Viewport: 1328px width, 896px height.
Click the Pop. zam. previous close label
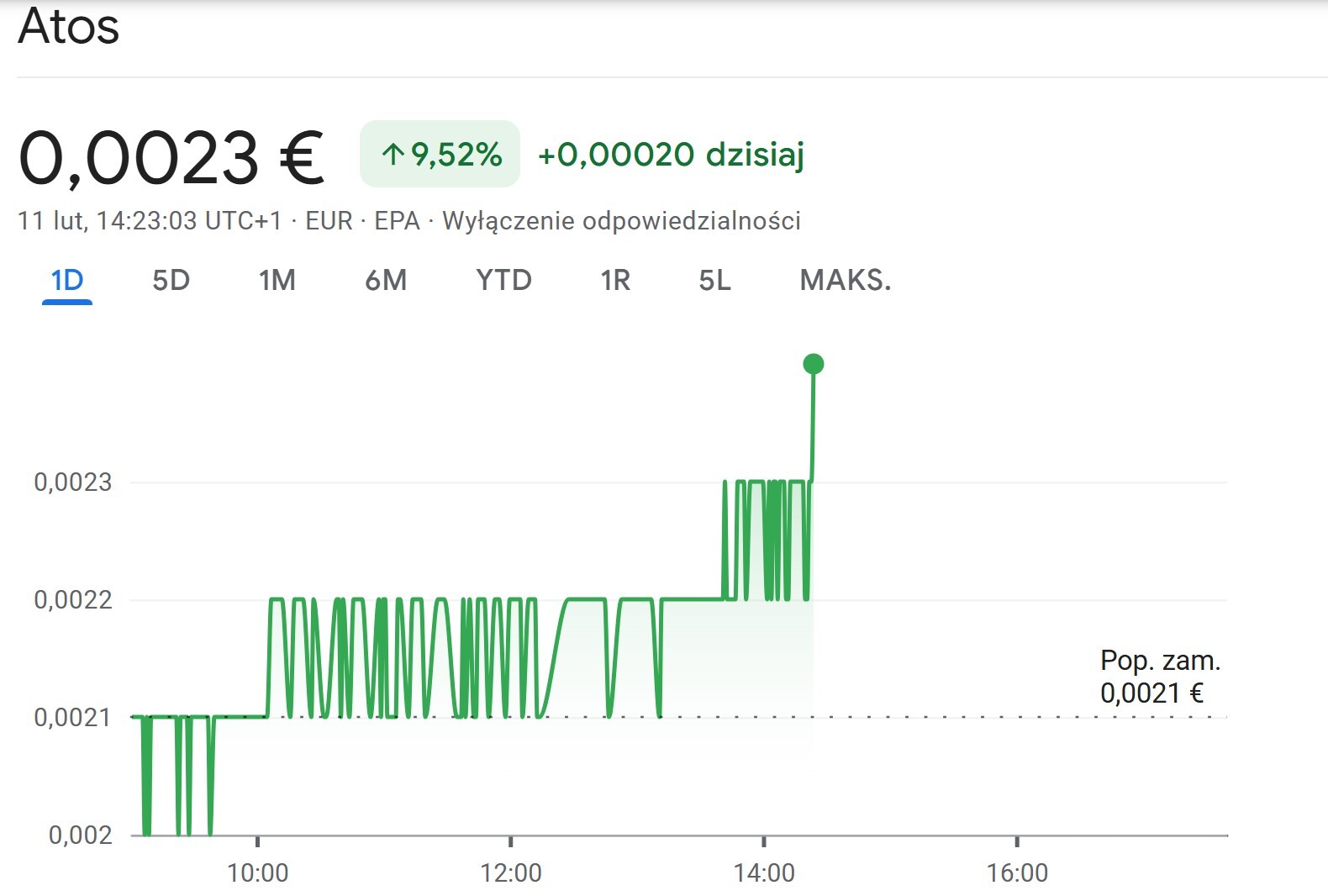pyautogui.click(x=1160, y=661)
